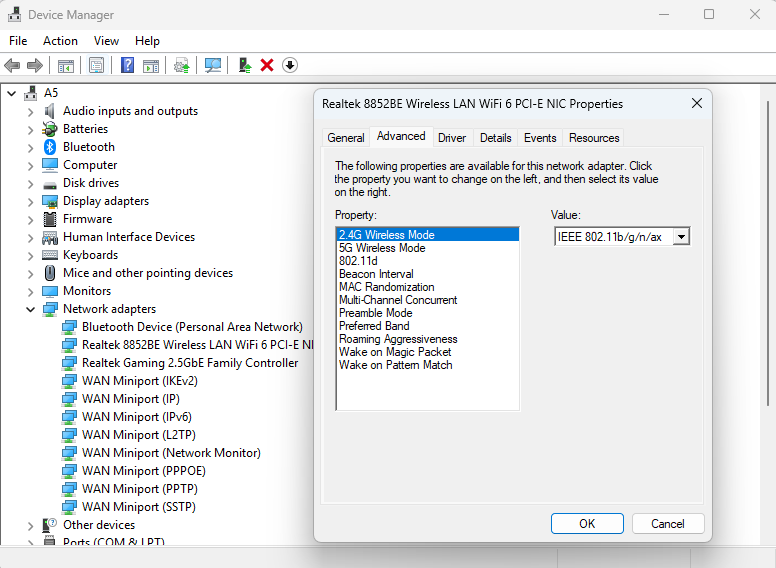Click the red X uninstall device icon

pyautogui.click(x=267, y=65)
